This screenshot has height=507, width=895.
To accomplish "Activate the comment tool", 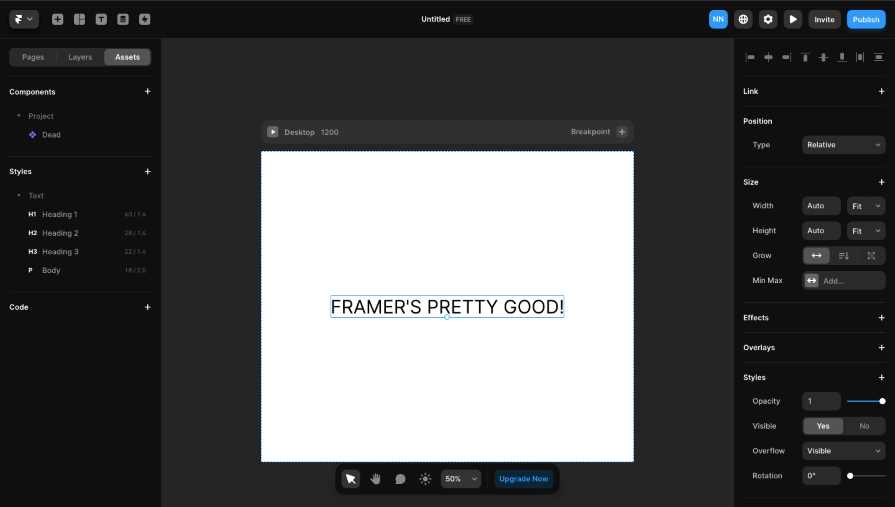I will coord(400,479).
